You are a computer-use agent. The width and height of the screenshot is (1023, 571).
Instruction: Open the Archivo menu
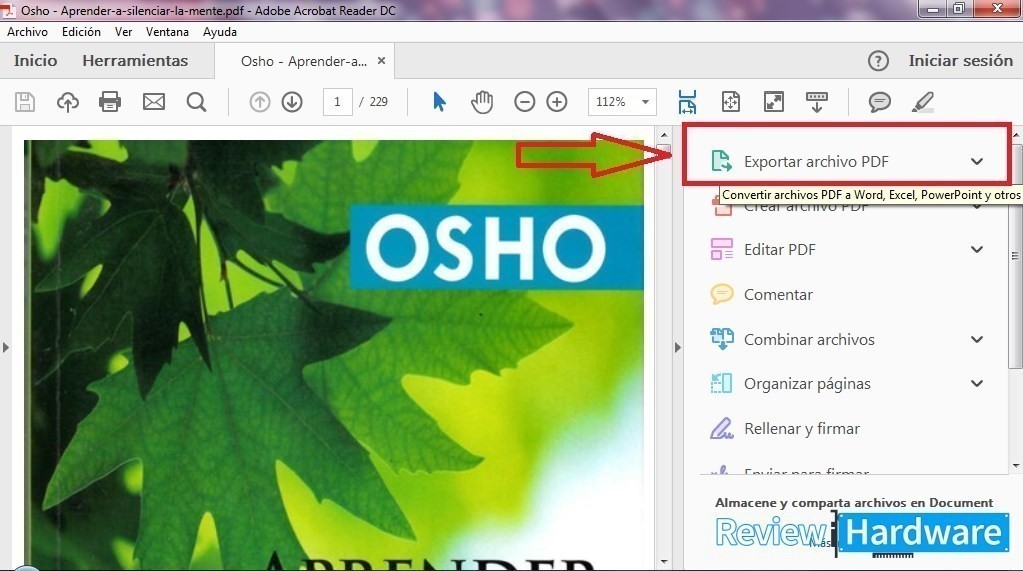click(x=27, y=32)
